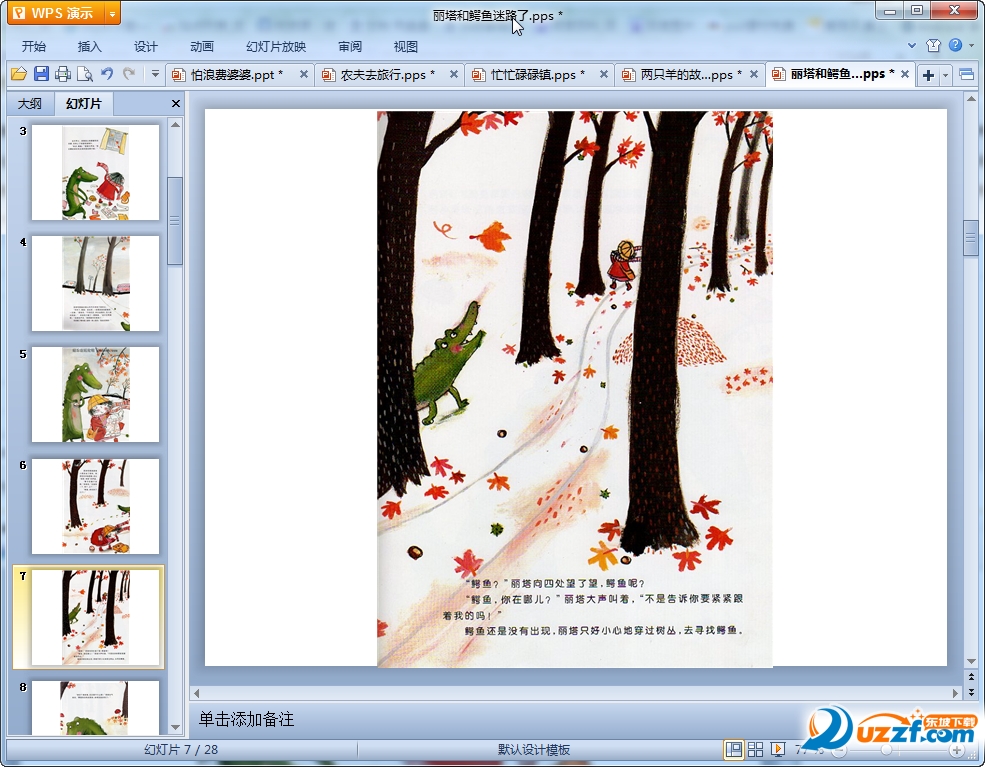Select slide 6 thumbnail

[95, 506]
